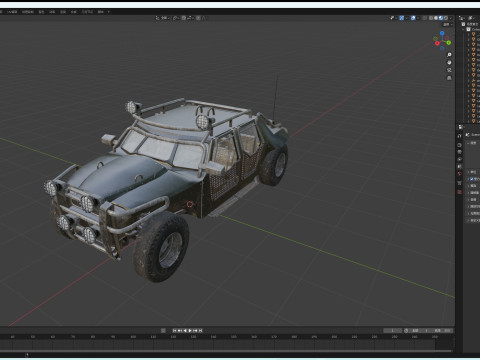Open the Options dropdown below shading buttons

[x=448, y=24]
